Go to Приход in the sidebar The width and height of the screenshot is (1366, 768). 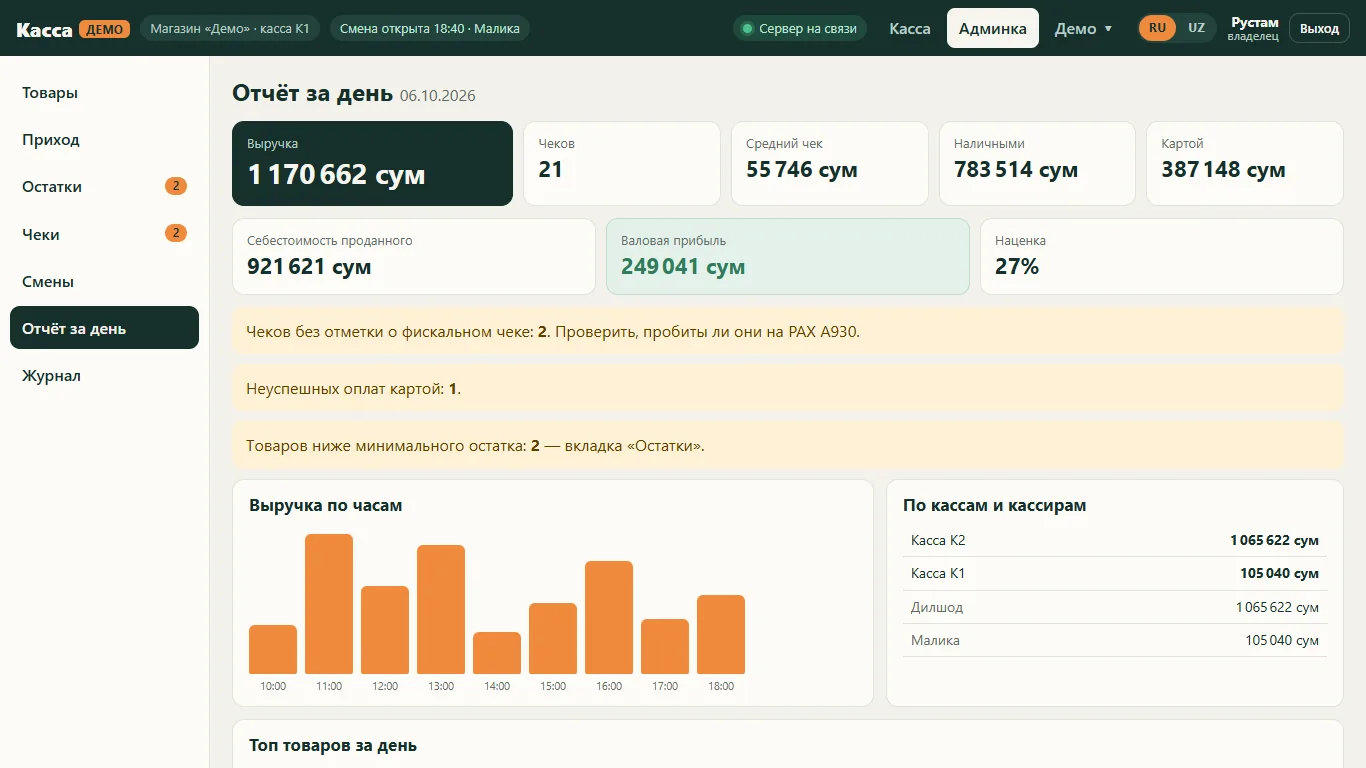pyautogui.click(x=104, y=140)
